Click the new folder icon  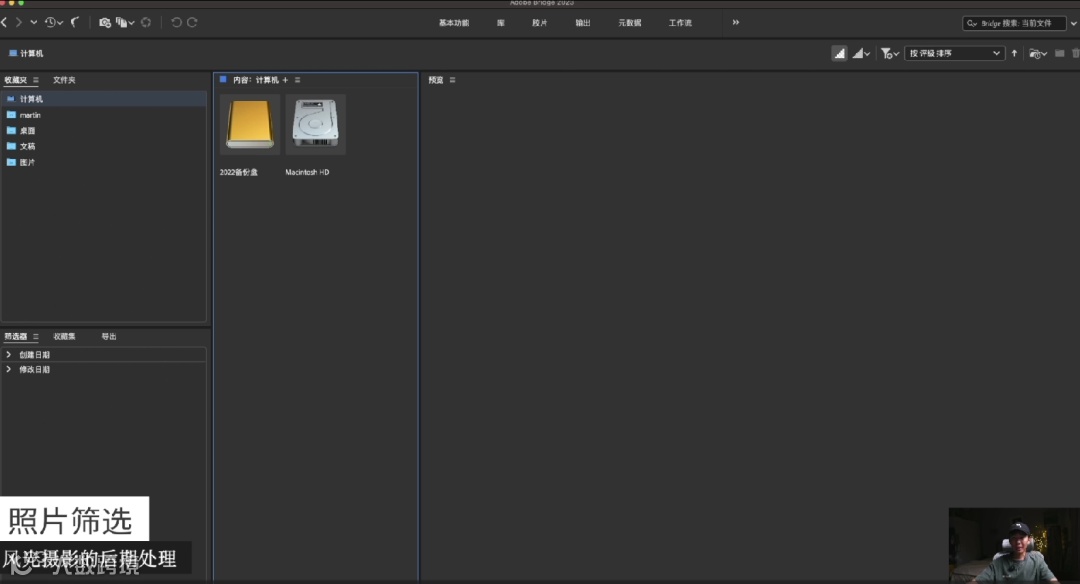(1059, 53)
